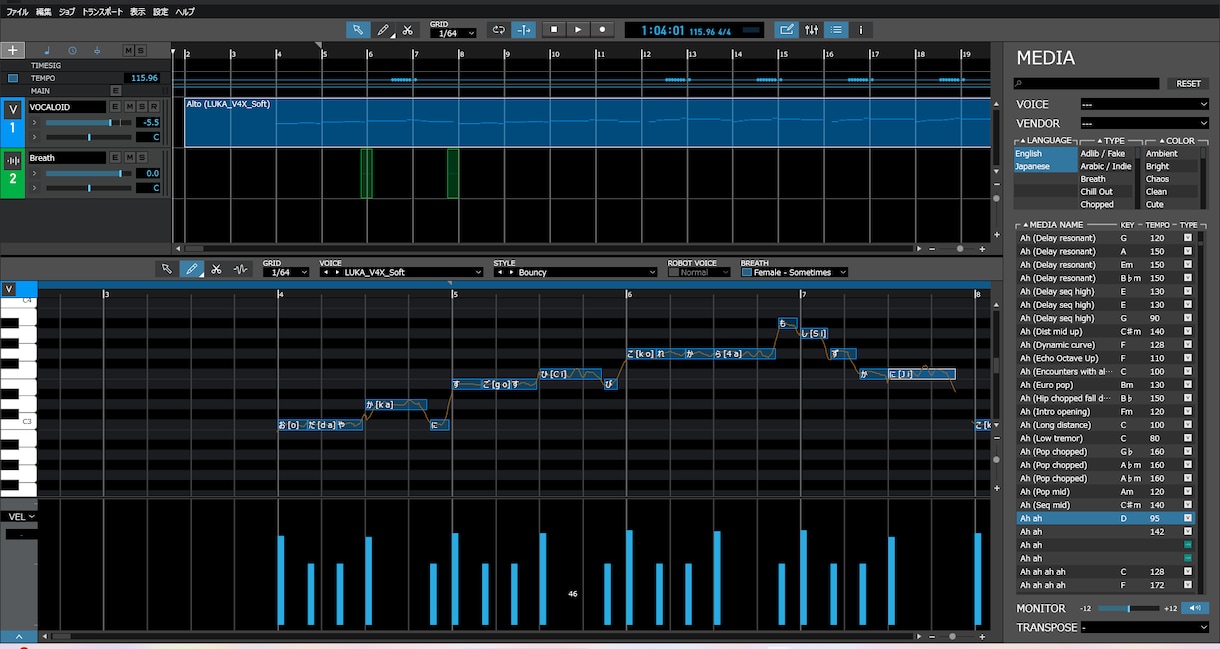Open the ファイル menu
Image resolution: width=1220 pixels, height=649 pixels.
tap(17, 12)
